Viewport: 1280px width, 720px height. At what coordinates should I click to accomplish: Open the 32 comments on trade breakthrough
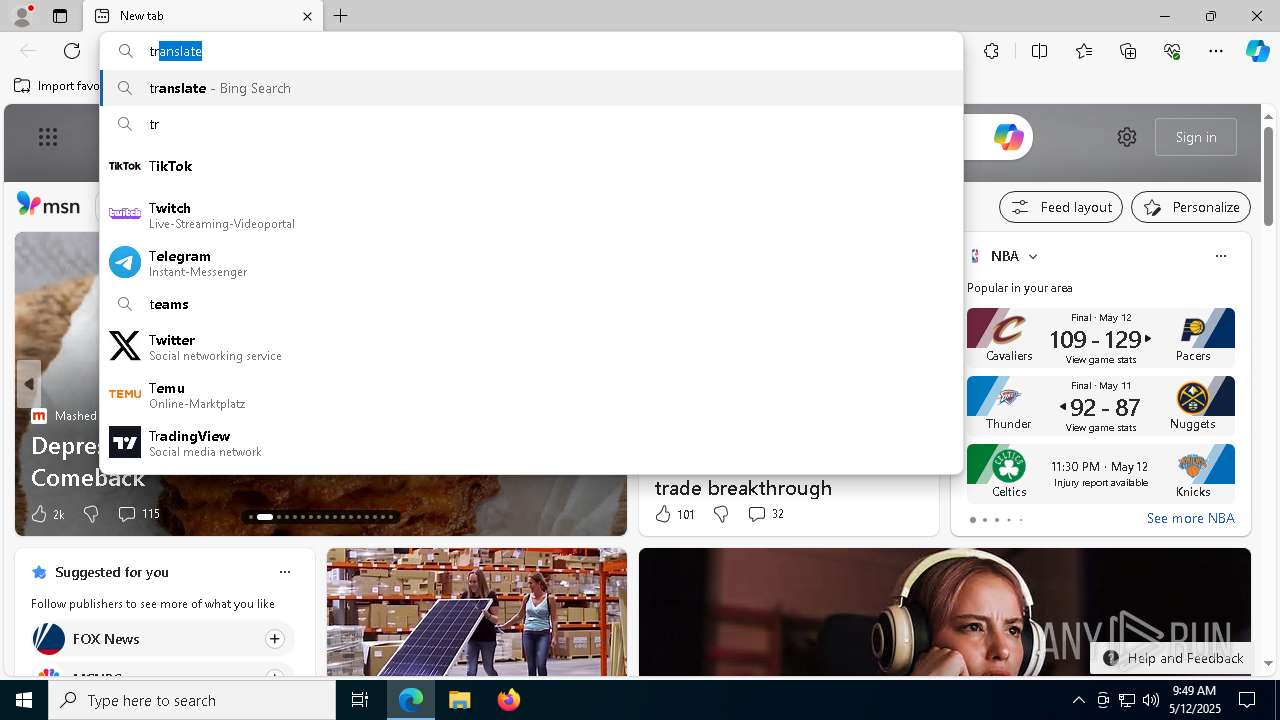coord(766,514)
